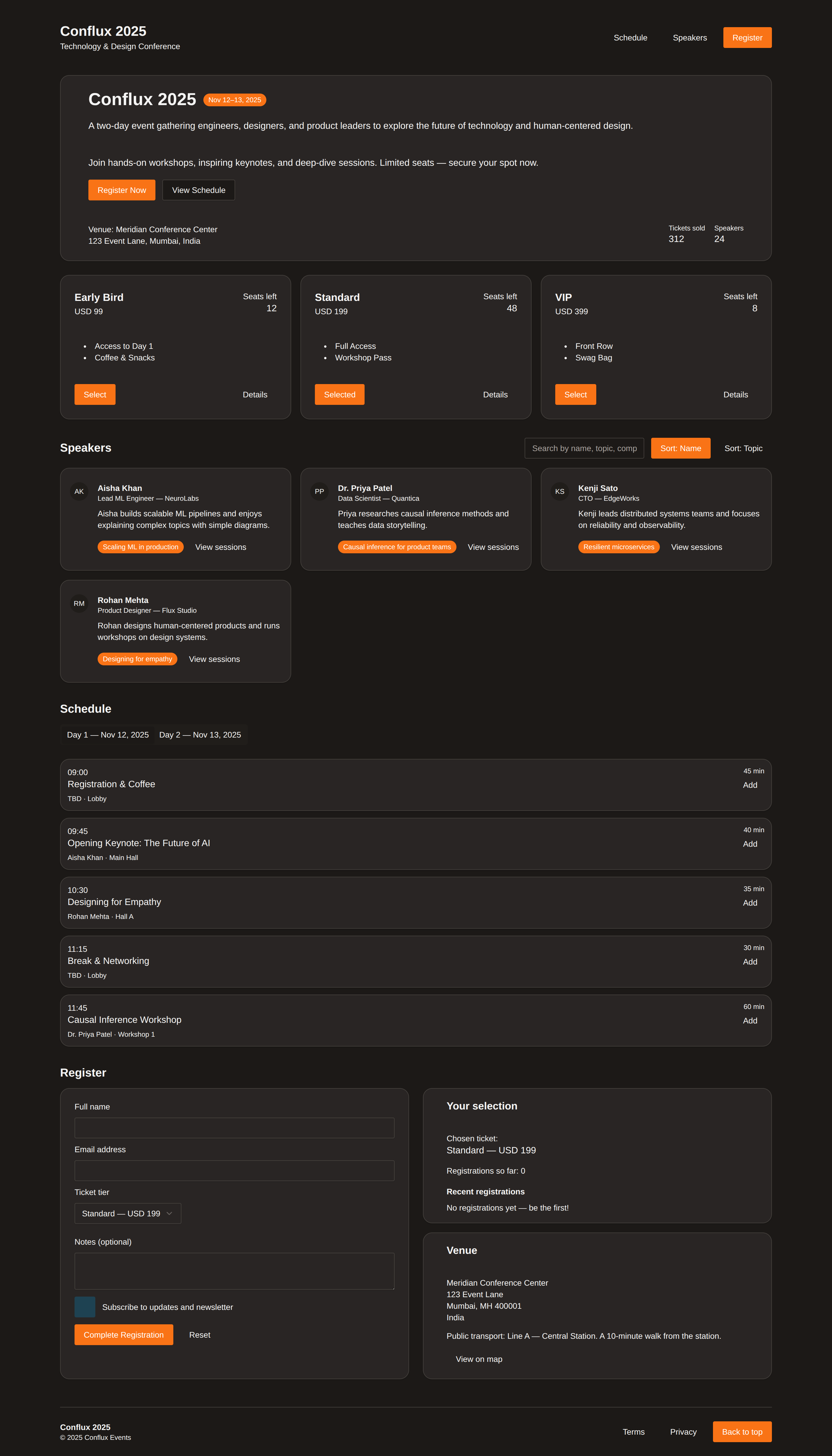Click the PP avatar for Priya Patel

tap(320, 491)
